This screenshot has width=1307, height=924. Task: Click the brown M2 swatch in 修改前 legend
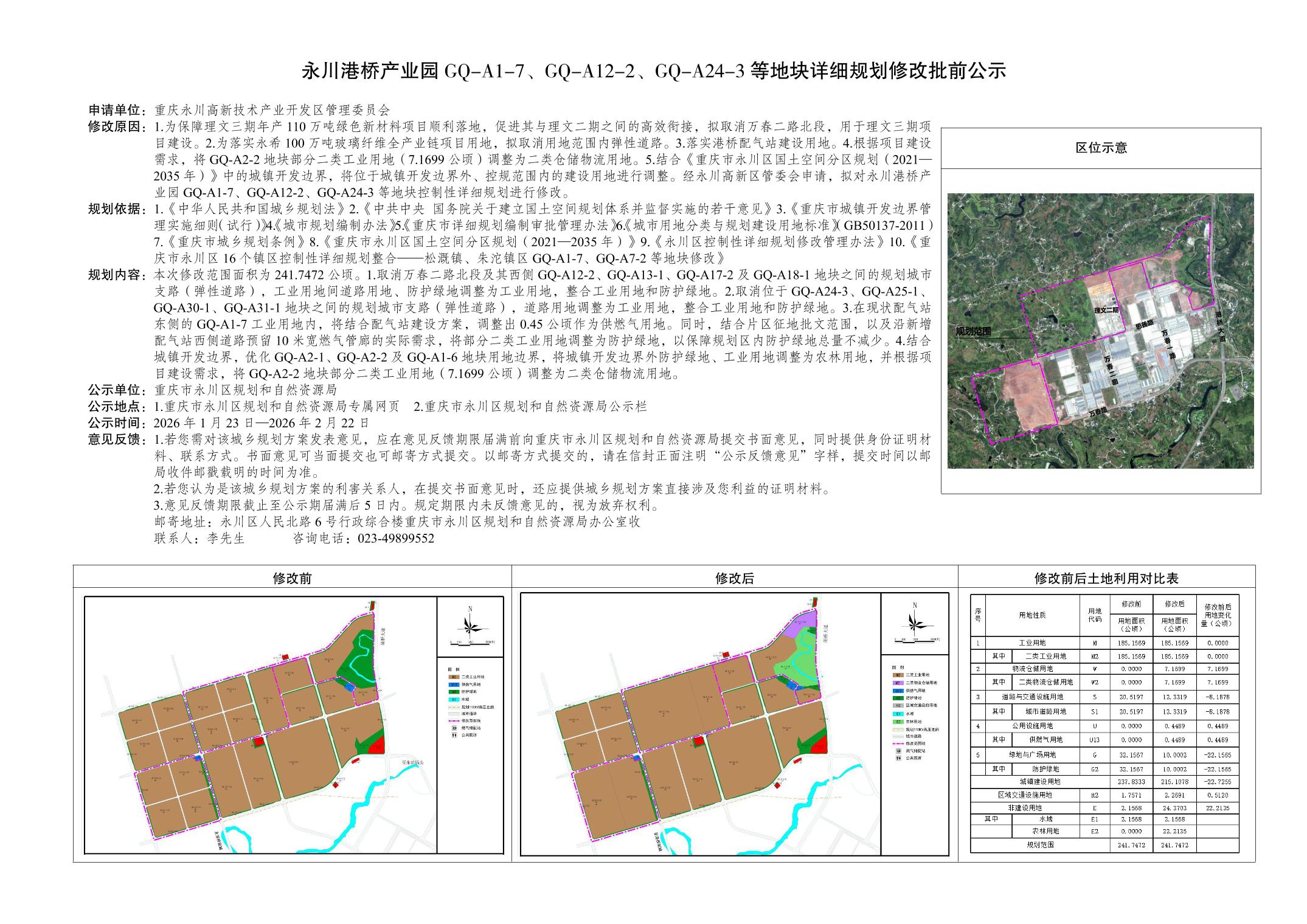tap(454, 677)
